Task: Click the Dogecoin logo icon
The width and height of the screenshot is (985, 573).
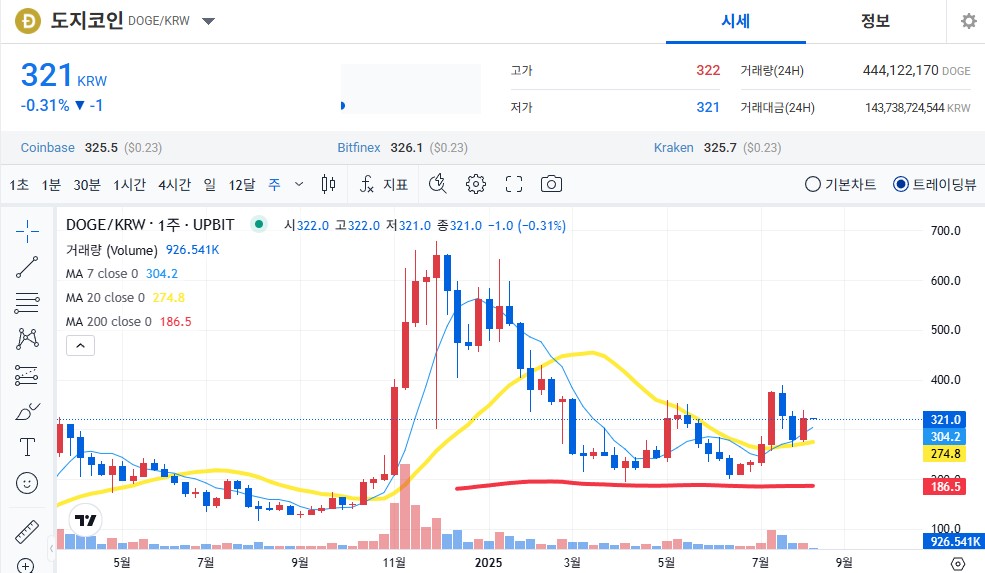Action: click(28, 21)
